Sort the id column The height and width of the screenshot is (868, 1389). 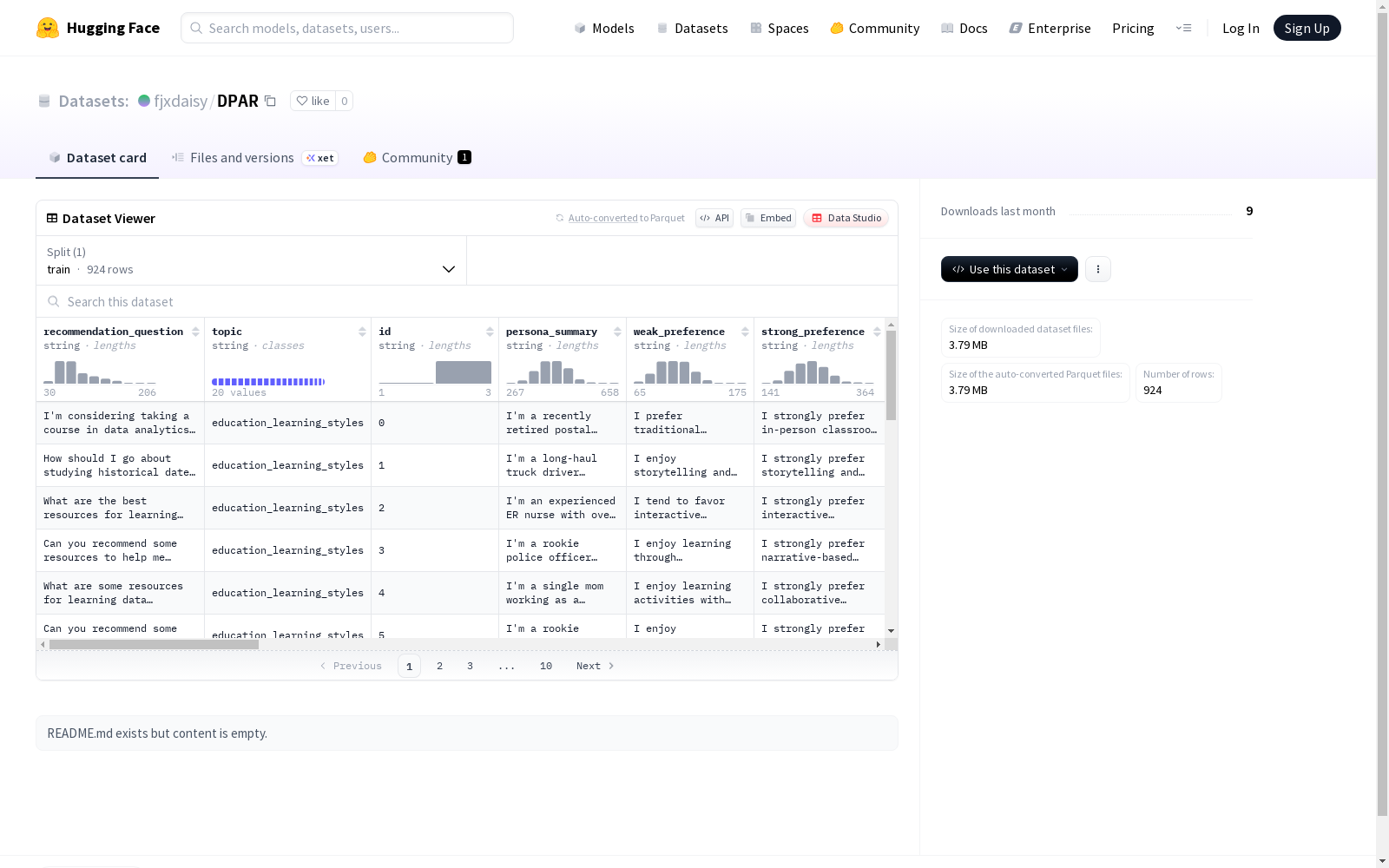click(x=490, y=332)
